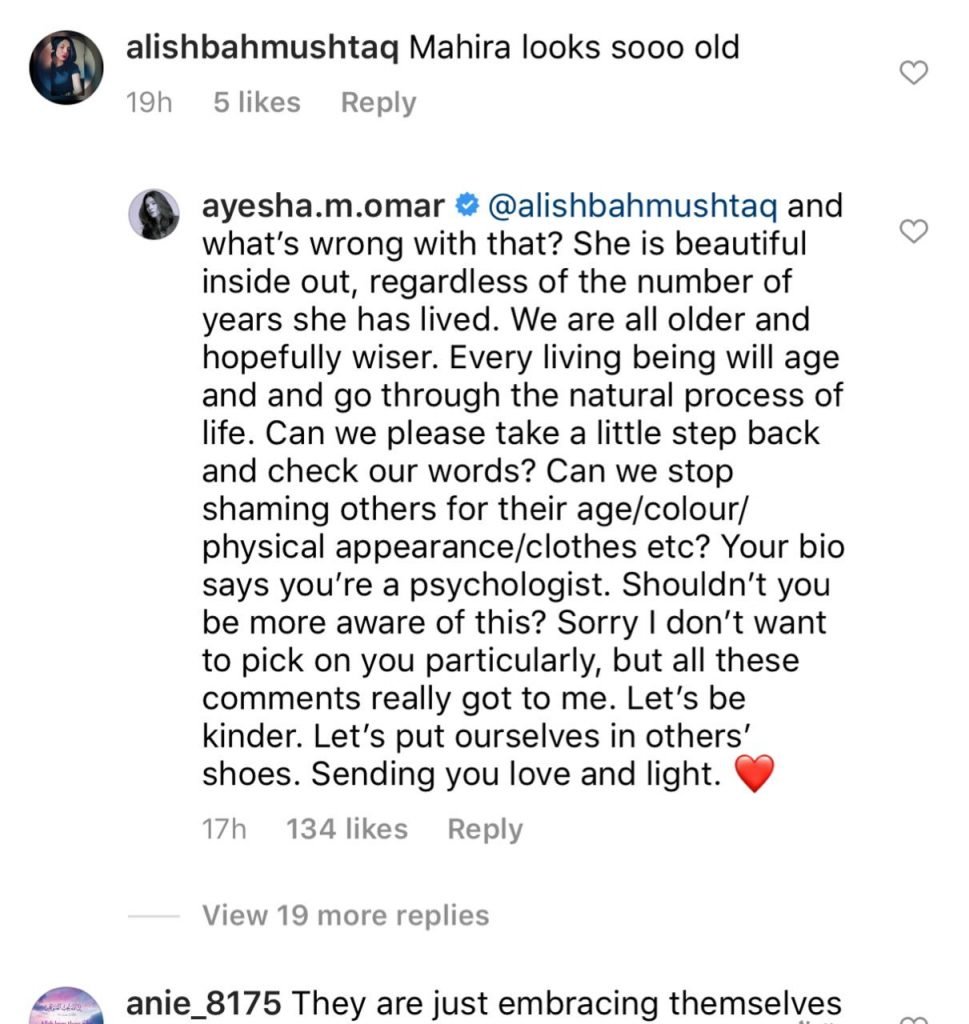Screen dimensions: 969x1024
Task: Tap anie_8175's profile picture
Action: [x=67, y=1008]
